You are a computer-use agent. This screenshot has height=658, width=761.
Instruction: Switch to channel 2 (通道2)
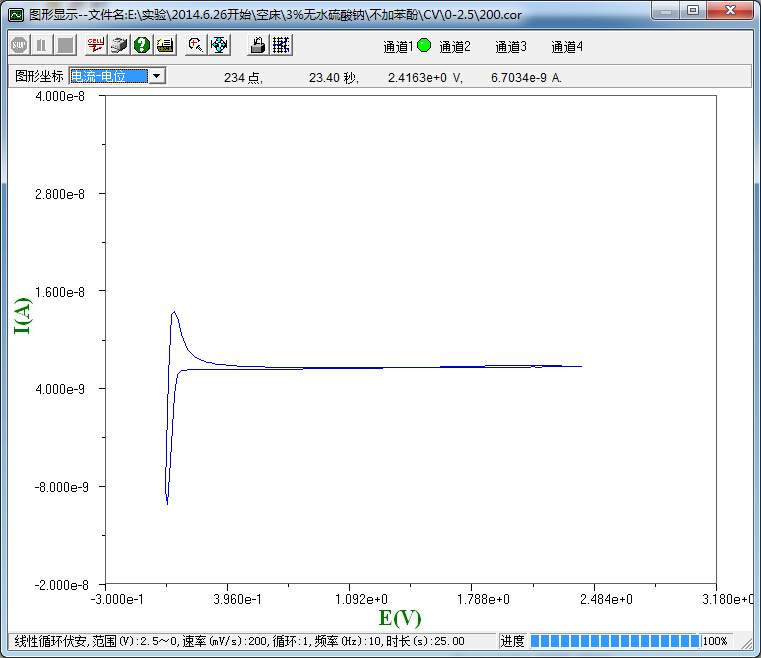[455, 47]
